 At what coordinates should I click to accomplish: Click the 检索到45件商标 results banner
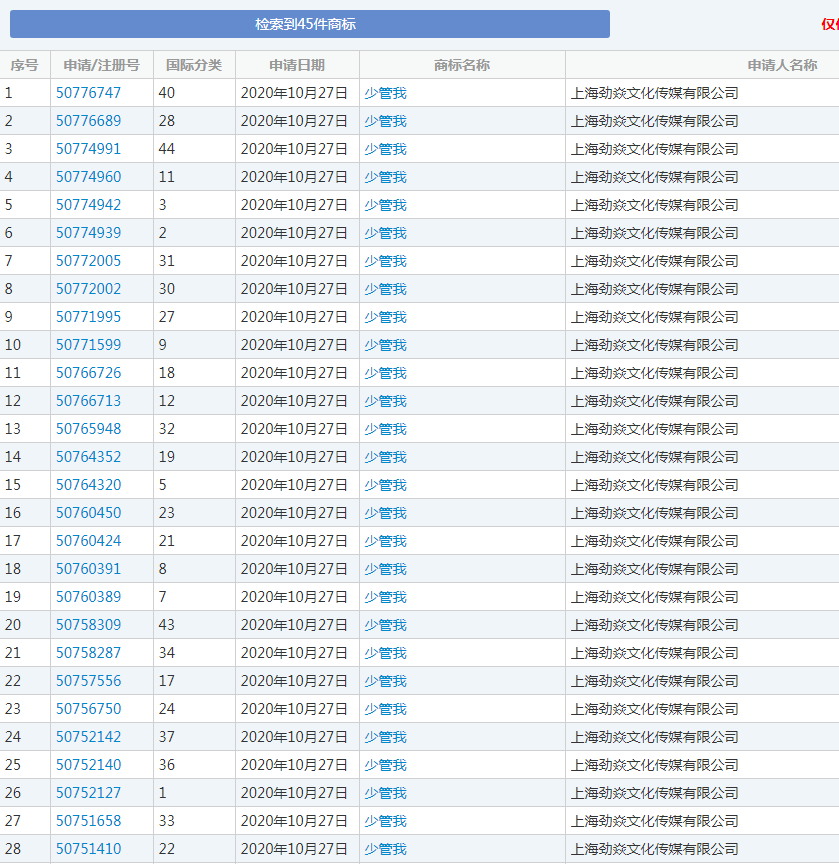point(309,24)
